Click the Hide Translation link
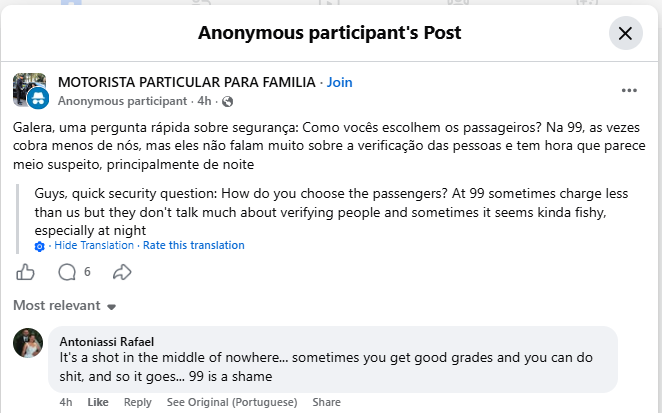The height and width of the screenshot is (413, 662). tap(95, 245)
